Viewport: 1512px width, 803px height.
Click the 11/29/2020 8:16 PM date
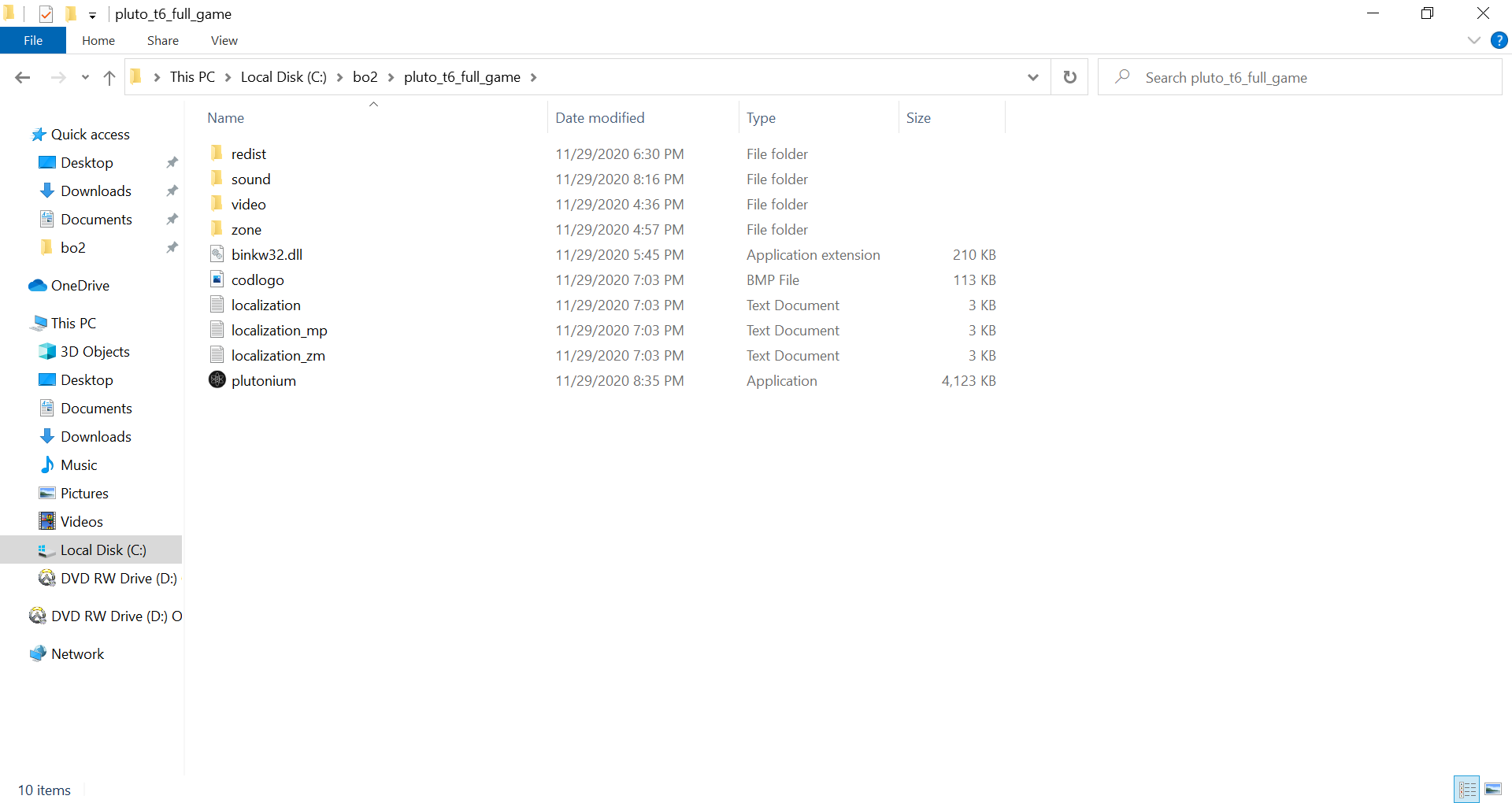pyautogui.click(x=620, y=179)
